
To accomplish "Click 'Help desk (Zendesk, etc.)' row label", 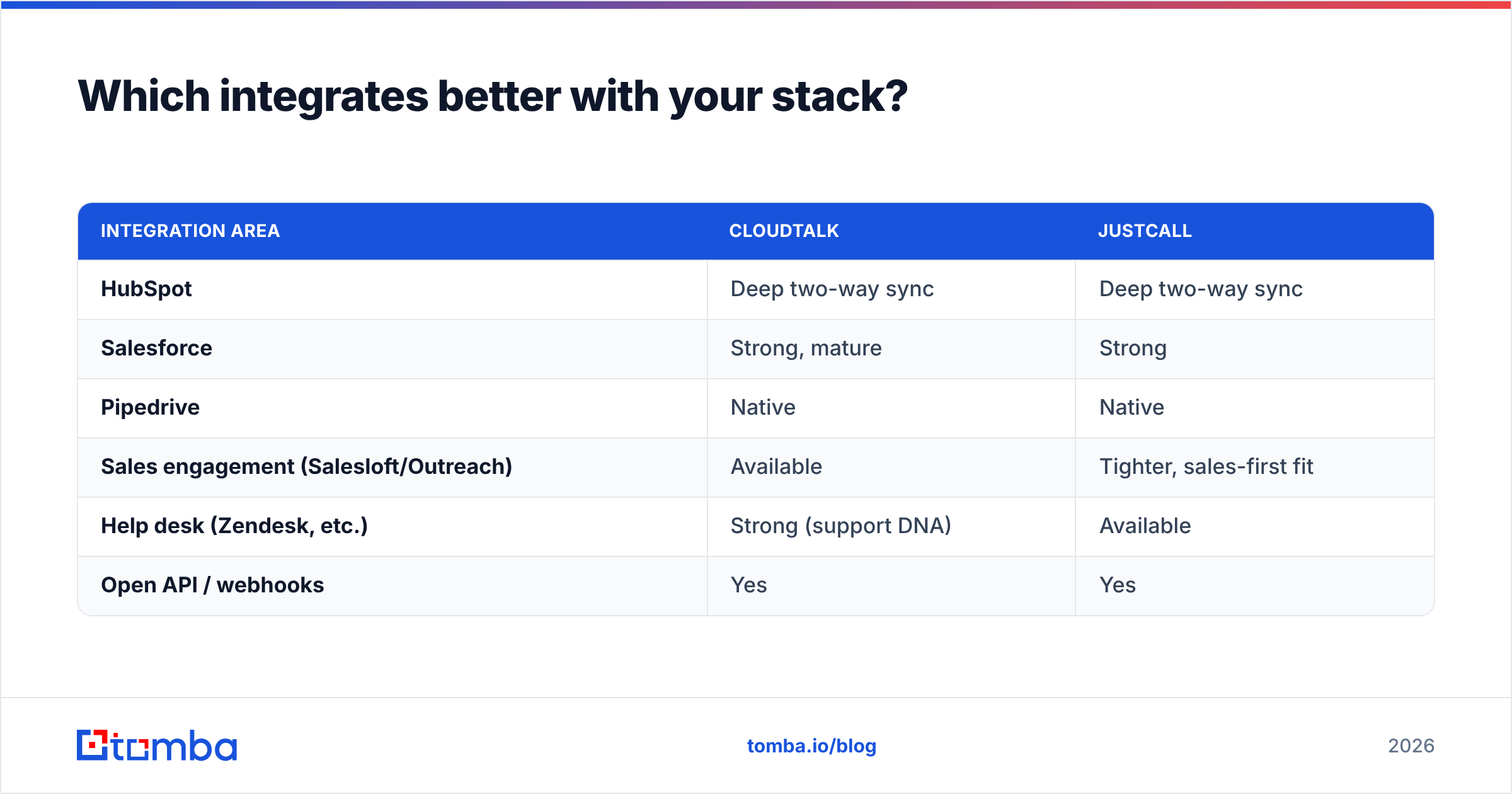I will pyautogui.click(x=234, y=526).
